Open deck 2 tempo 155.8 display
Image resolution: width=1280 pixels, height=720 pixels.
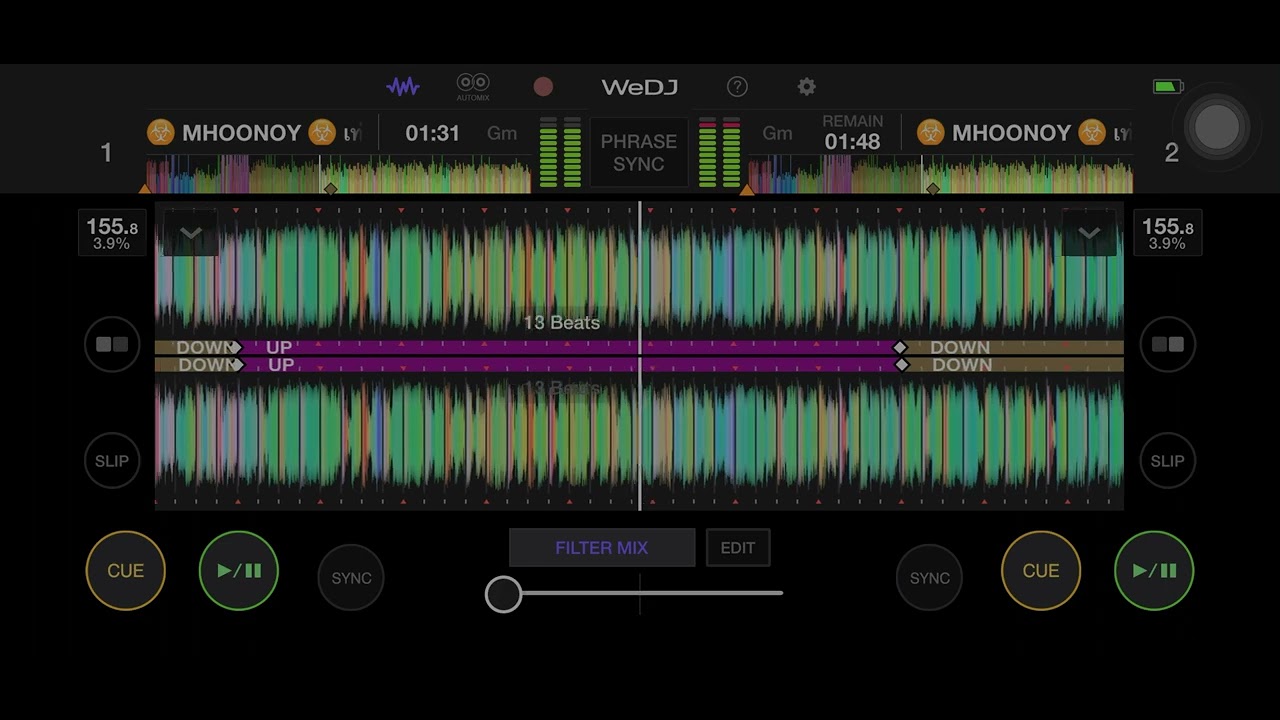pyautogui.click(x=1168, y=233)
